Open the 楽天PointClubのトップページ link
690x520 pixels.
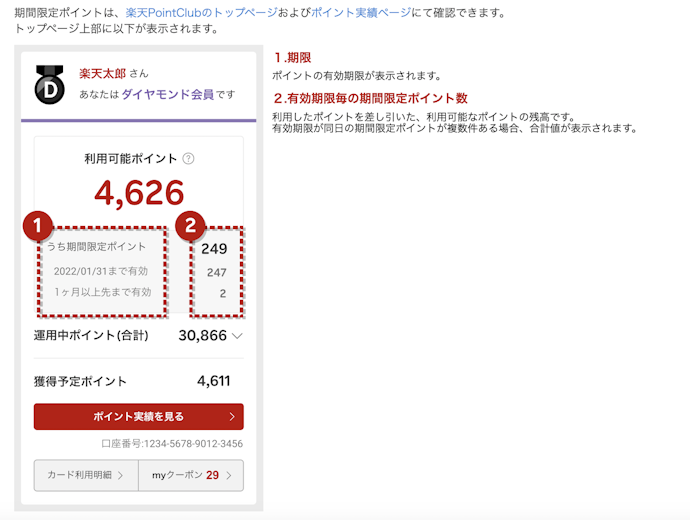201,13
